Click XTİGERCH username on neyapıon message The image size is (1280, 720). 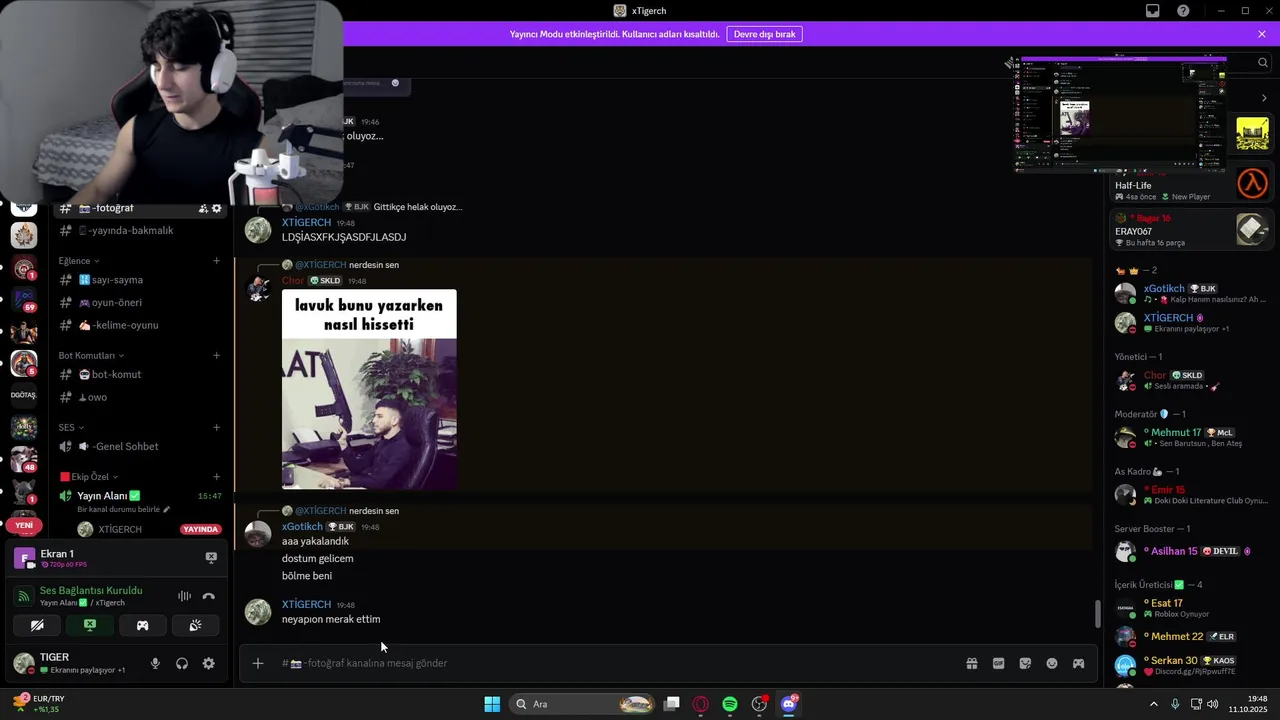(306, 604)
